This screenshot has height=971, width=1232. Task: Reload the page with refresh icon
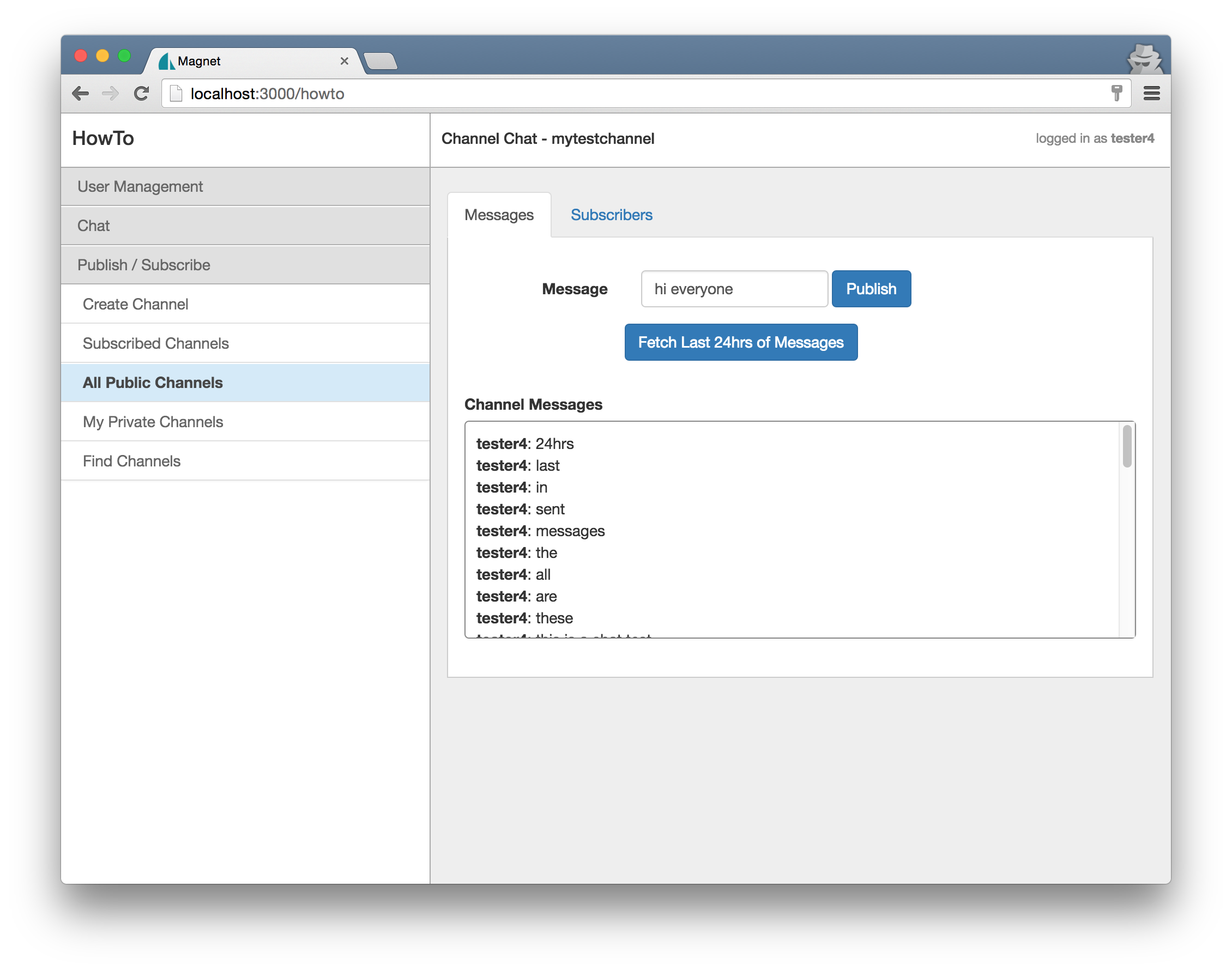[x=141, y=93]
